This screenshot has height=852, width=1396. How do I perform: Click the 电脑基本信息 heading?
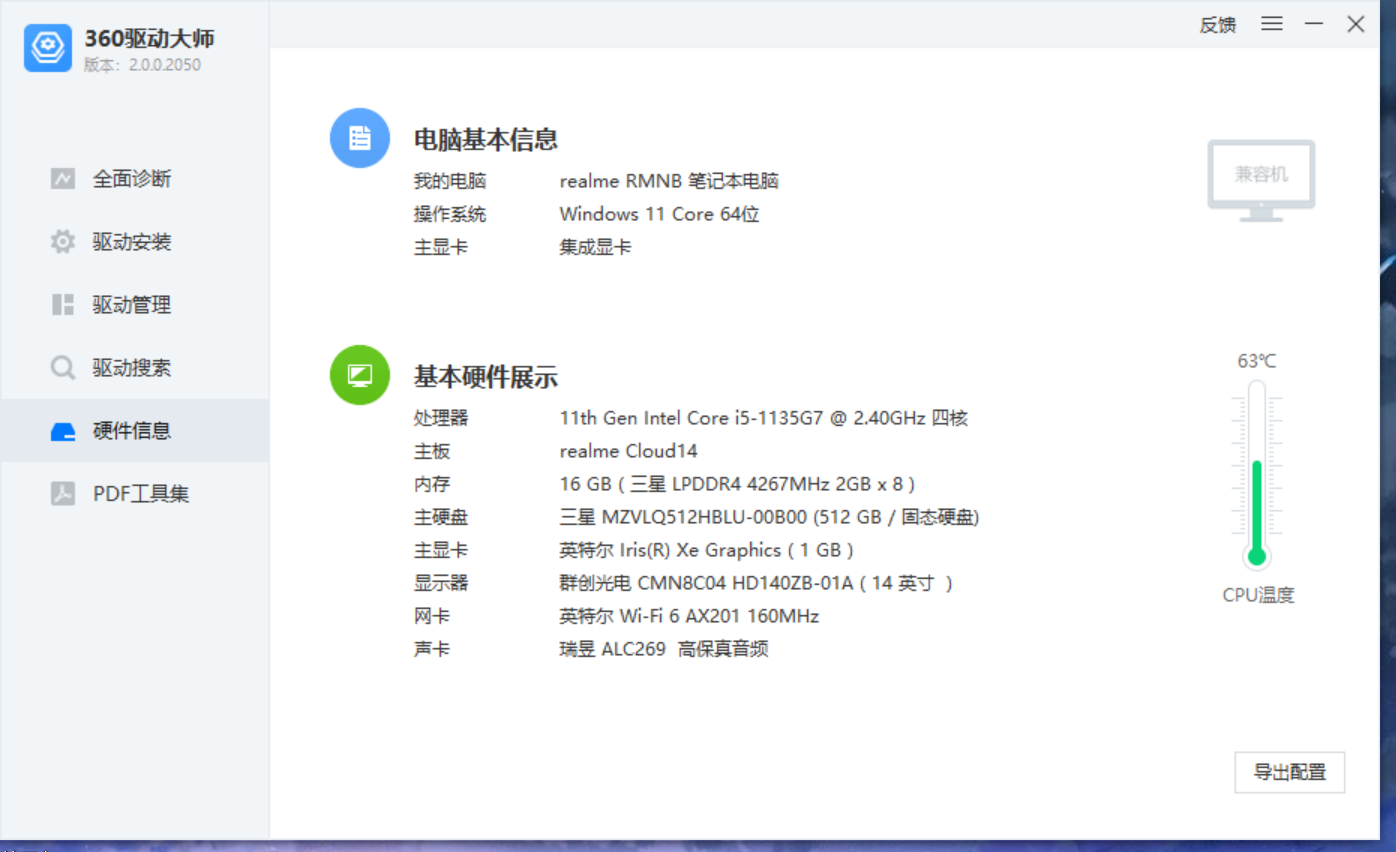click(x=486, y=140)
